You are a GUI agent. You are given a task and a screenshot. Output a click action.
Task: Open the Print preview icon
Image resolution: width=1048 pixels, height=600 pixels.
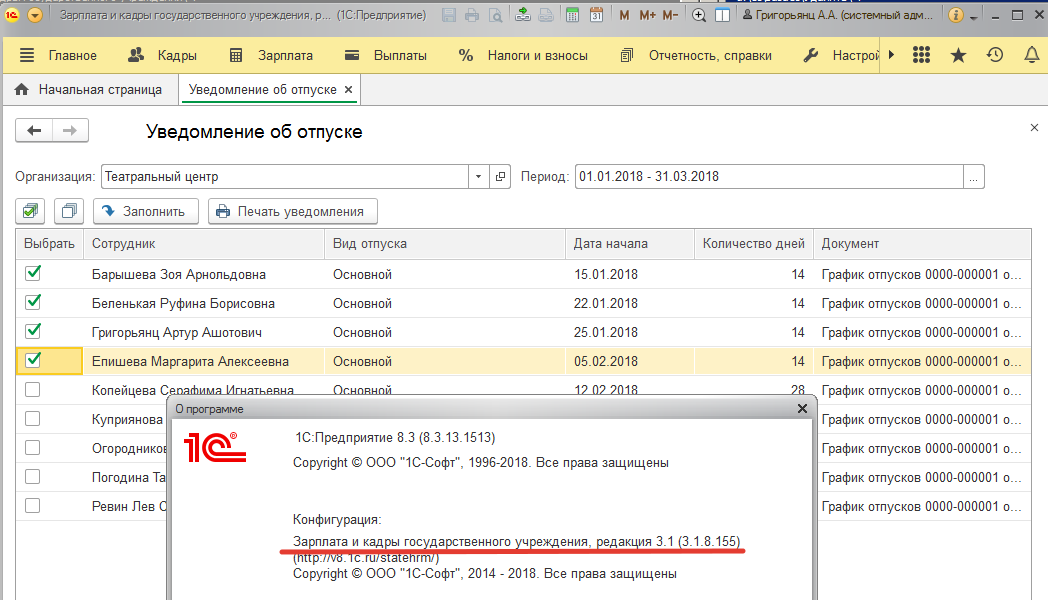(x=495, y=15)
